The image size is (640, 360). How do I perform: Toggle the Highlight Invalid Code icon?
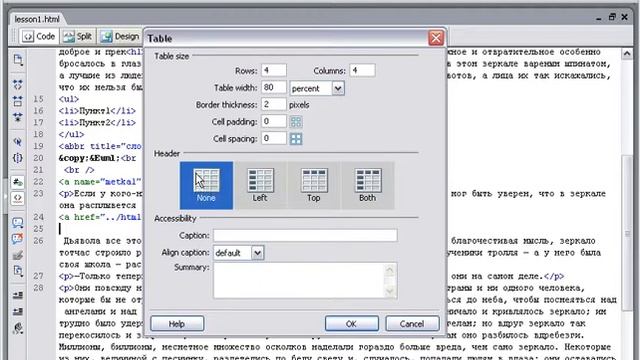[18, 198]
